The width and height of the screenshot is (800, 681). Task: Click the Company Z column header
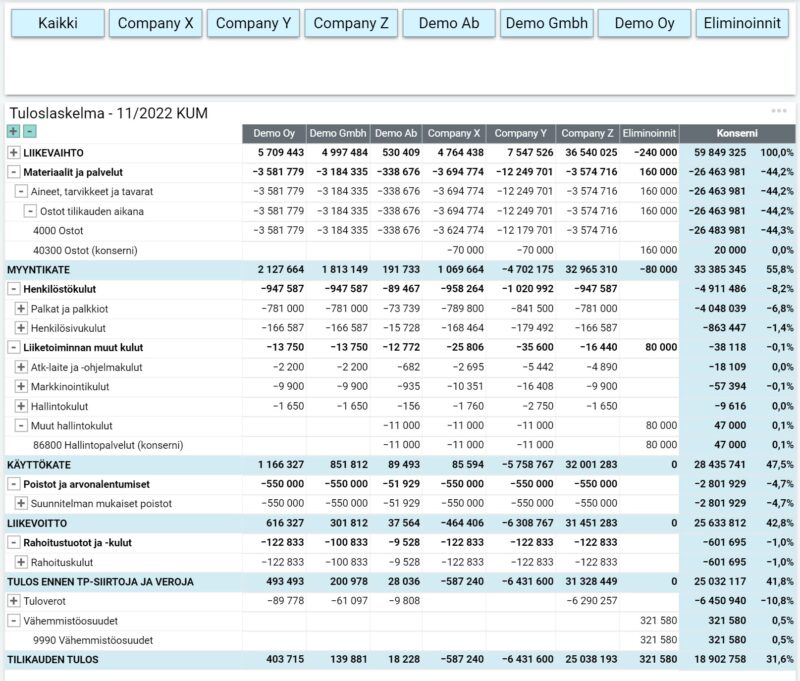coord(587,133)
